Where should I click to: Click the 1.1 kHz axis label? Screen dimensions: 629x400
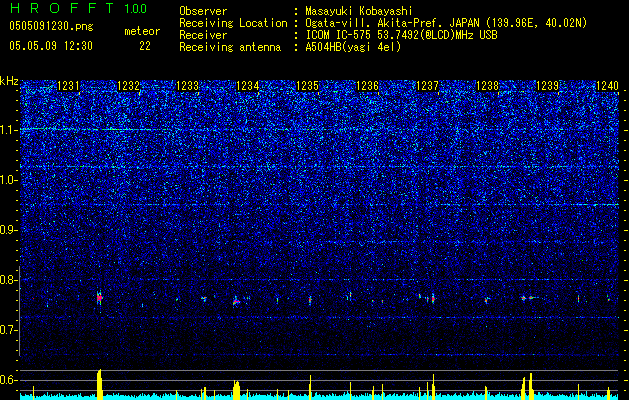click(9, 130)
